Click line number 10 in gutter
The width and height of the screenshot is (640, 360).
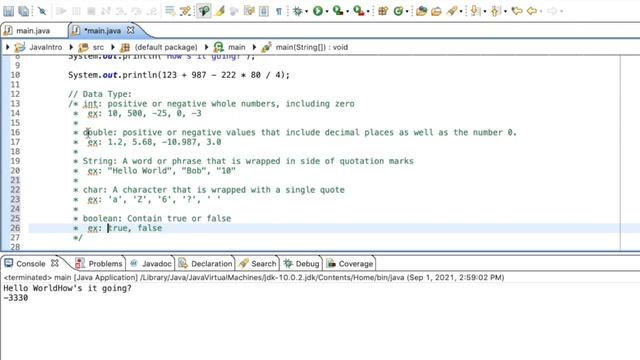pos(15,75)
